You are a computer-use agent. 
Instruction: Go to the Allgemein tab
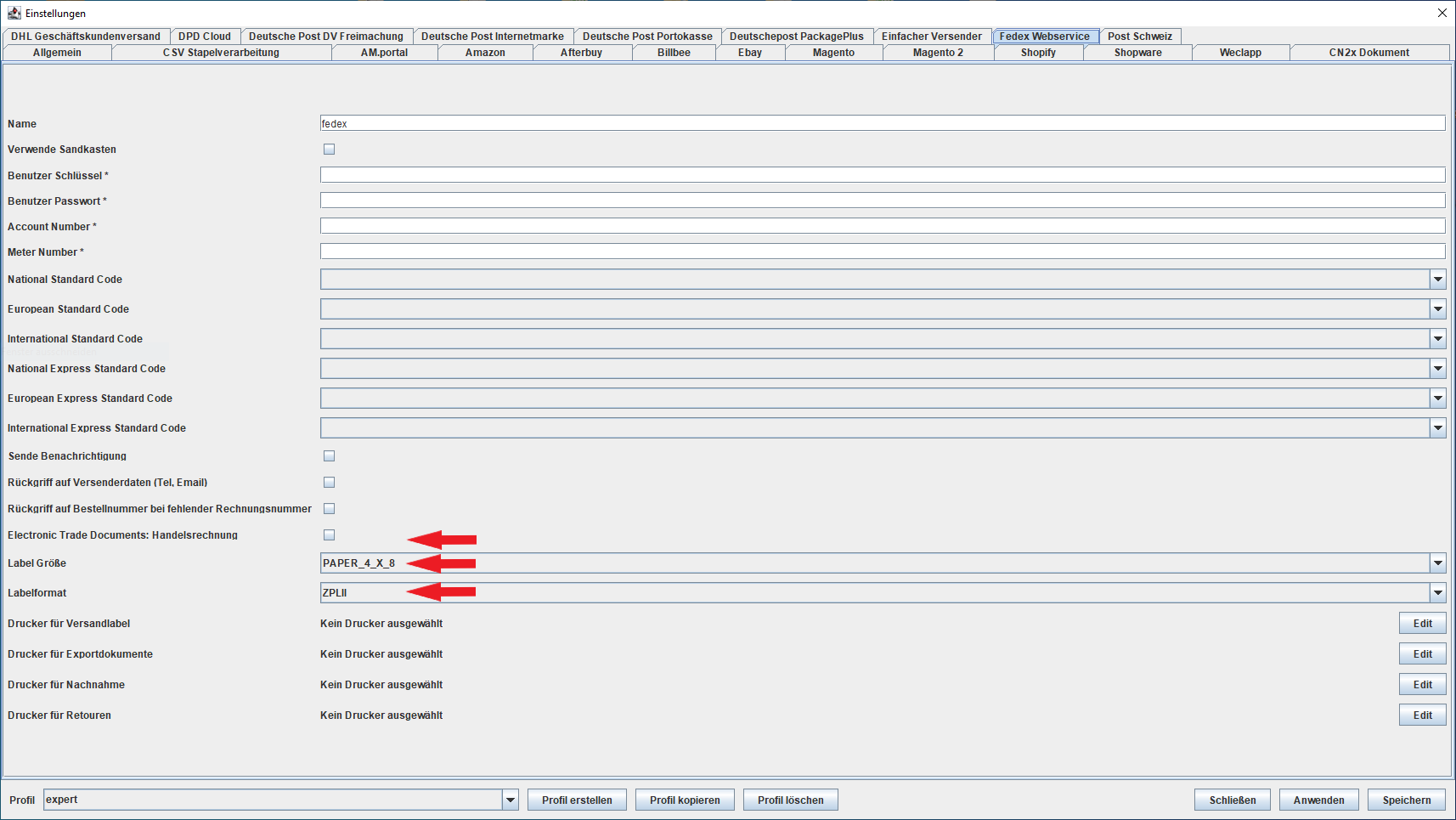(57, 53)
